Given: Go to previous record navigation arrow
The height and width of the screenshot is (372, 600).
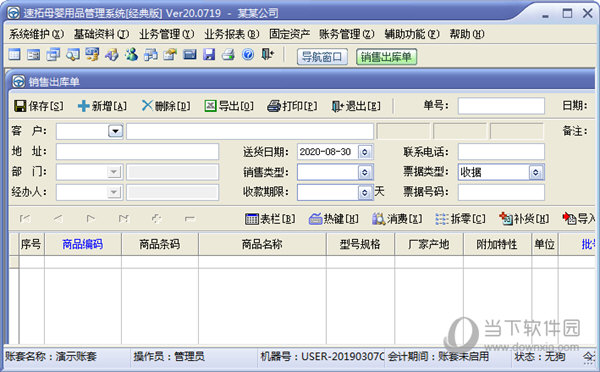Looking at the screenshot, I should pos(58,219).
